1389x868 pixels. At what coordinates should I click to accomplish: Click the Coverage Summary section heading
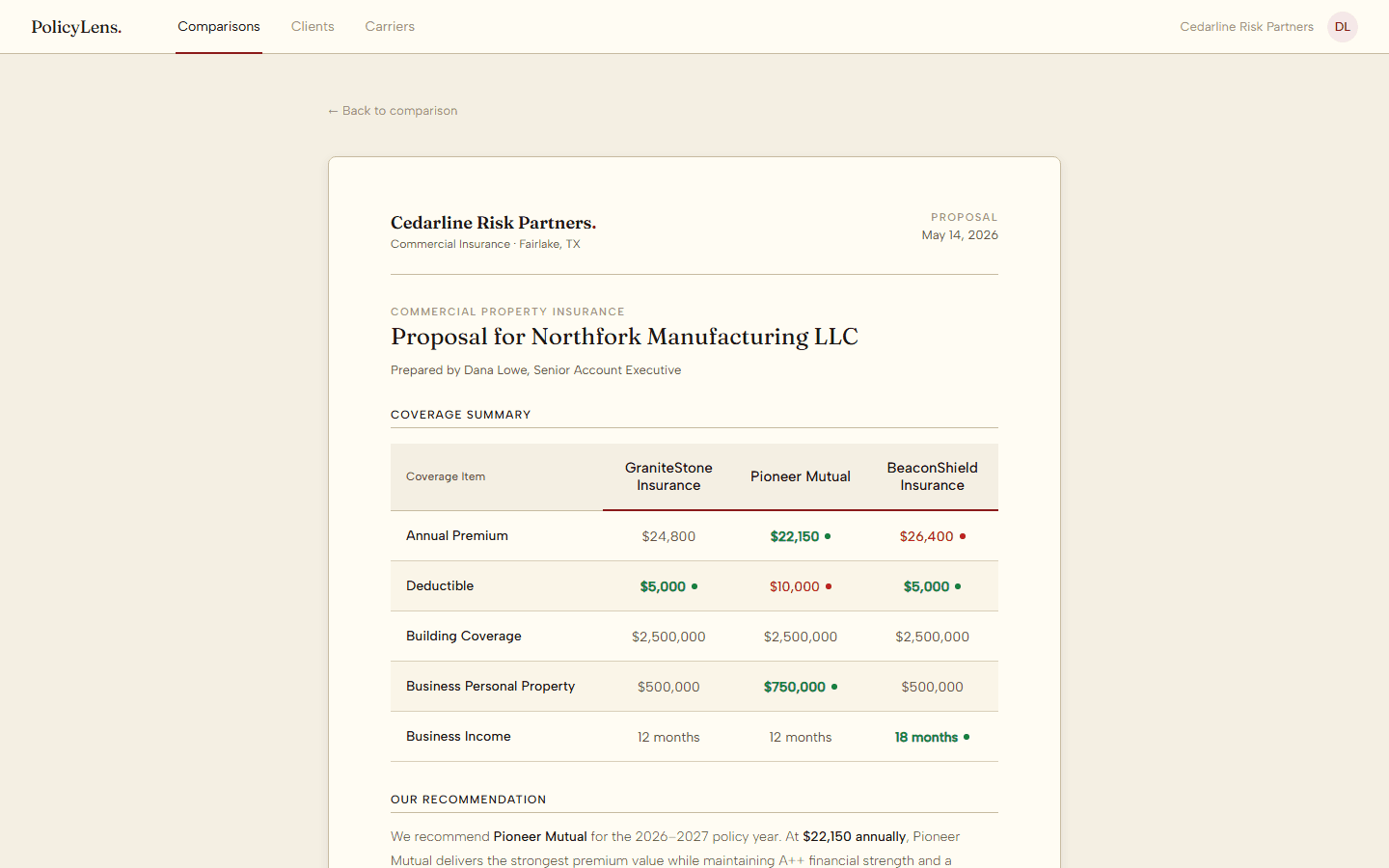click(x=461, y=415)
